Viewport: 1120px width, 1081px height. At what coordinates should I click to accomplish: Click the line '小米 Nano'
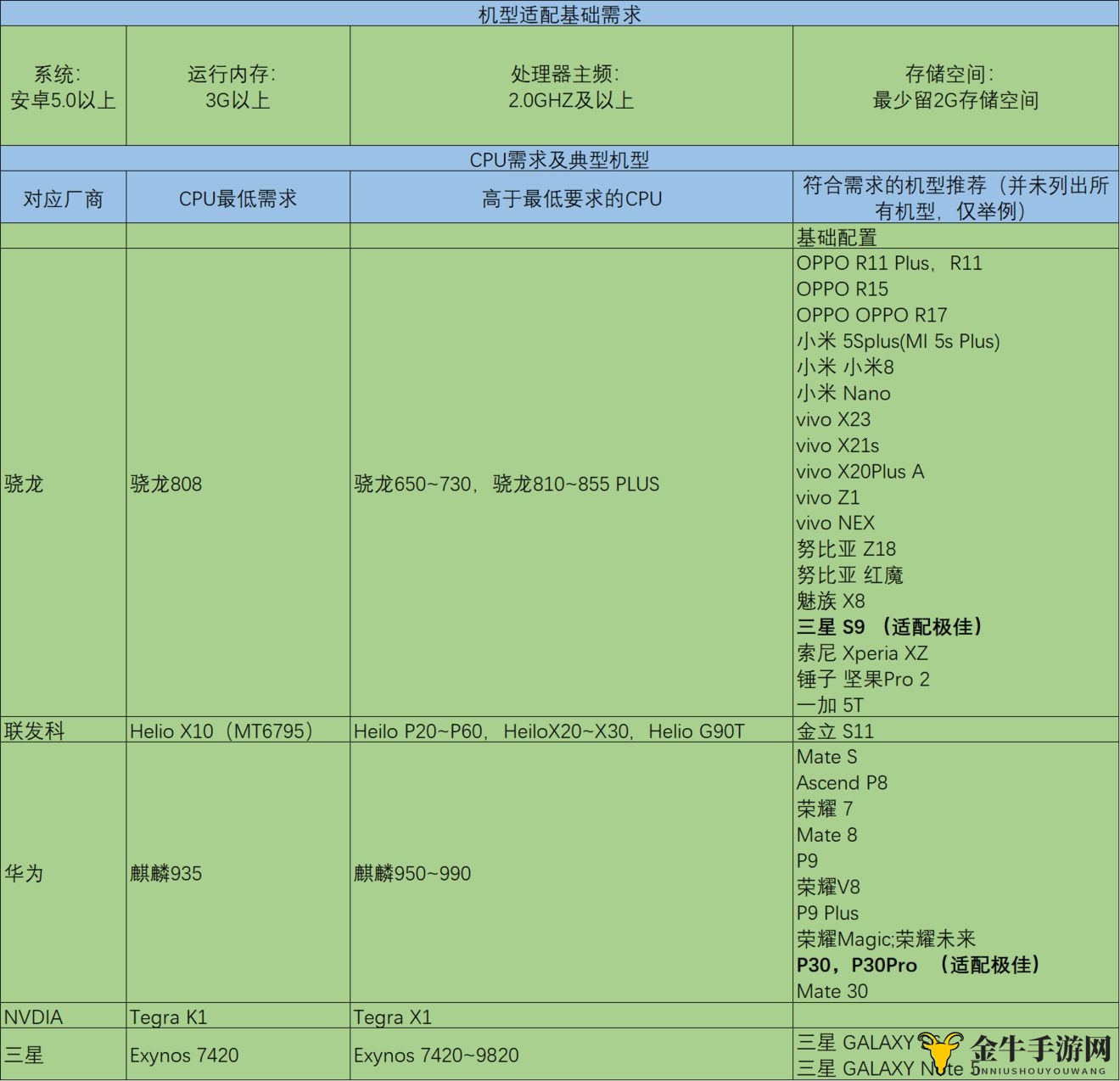click(843, 393)
